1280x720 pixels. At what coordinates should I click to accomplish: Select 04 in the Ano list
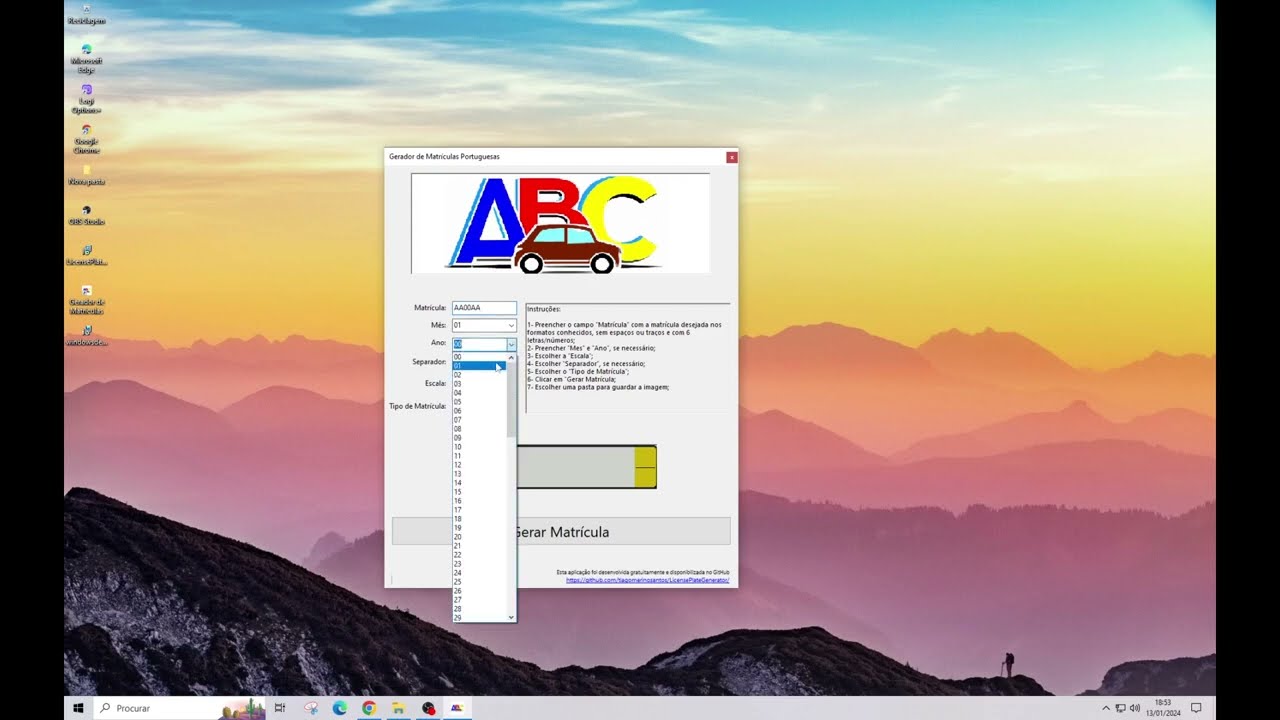tap(480, 393)
